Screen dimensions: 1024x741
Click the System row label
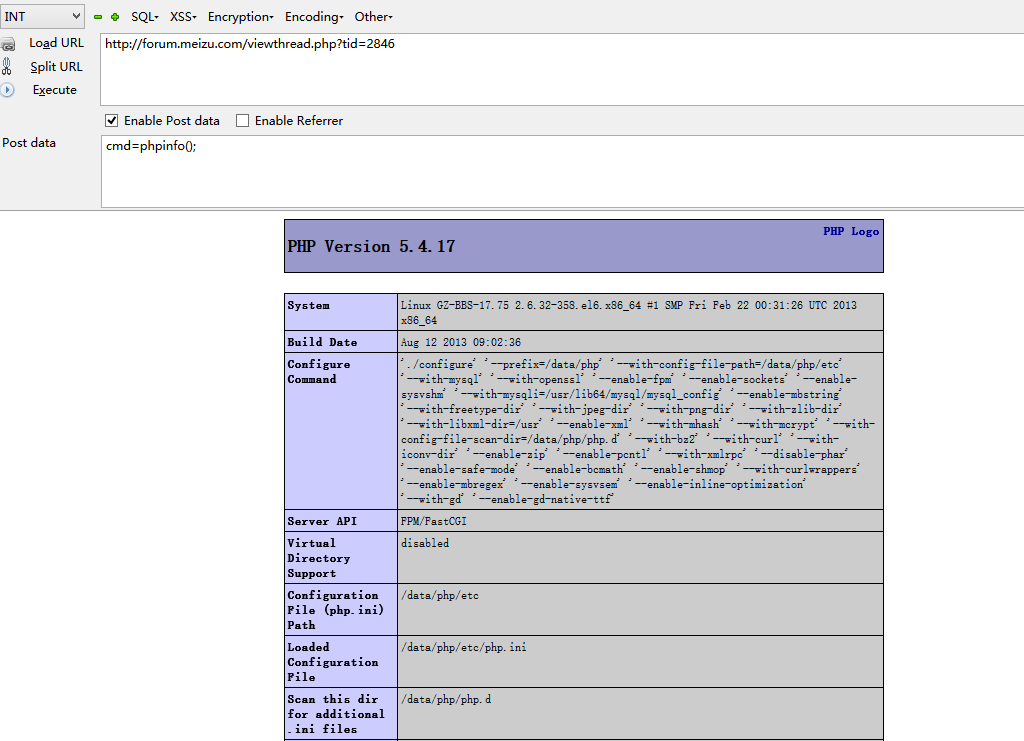coord(308,306)
